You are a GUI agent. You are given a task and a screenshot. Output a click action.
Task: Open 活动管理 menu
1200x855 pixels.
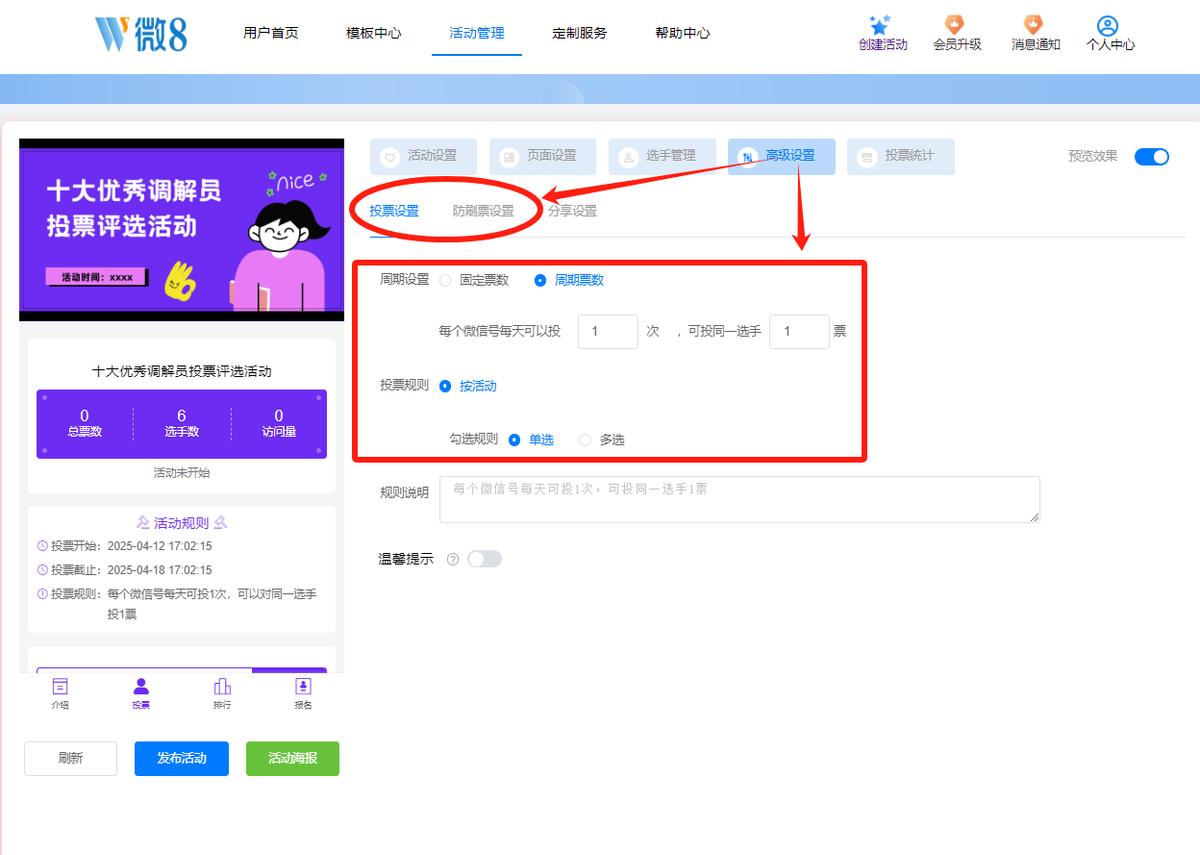click(477, 33)
